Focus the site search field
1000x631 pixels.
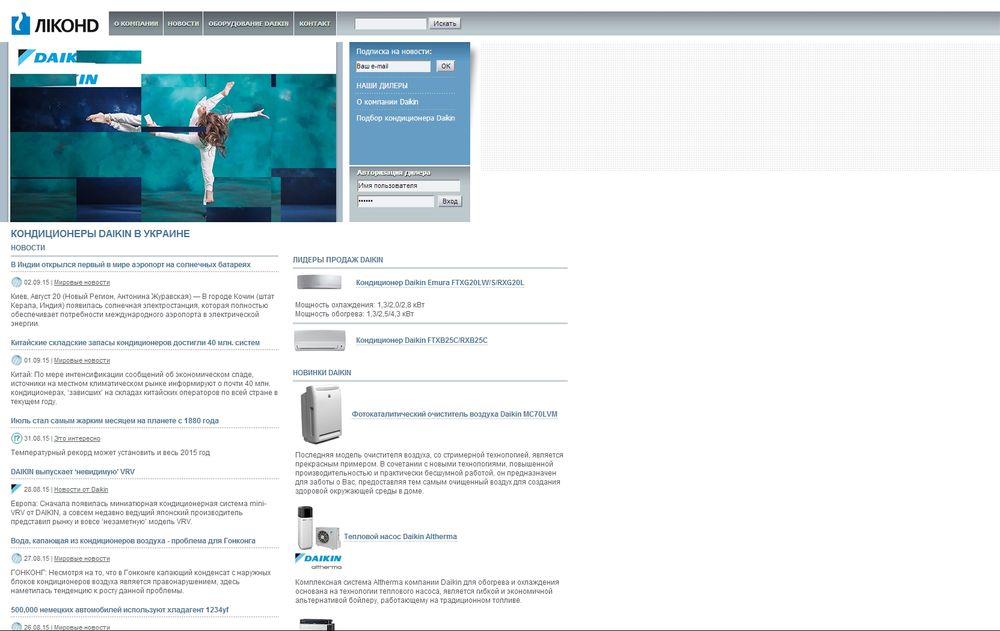click(390, 24)
